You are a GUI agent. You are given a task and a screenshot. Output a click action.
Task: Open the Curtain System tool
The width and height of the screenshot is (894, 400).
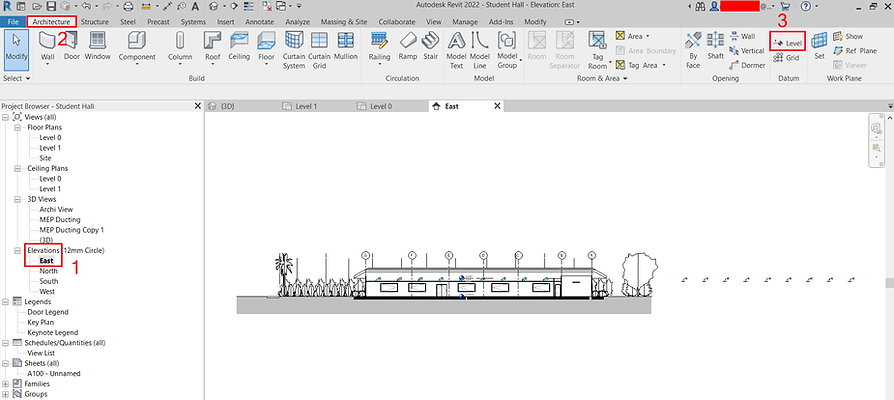[x=294, y=50]
